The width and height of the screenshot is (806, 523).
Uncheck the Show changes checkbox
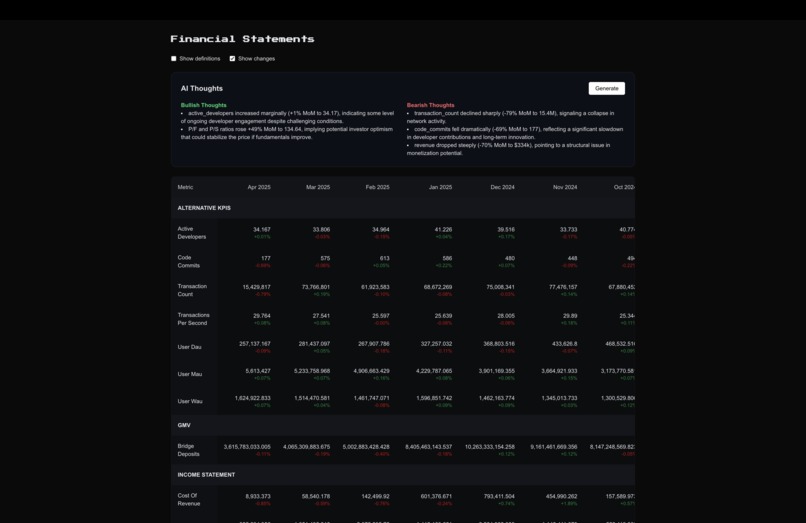pos(232,59)
